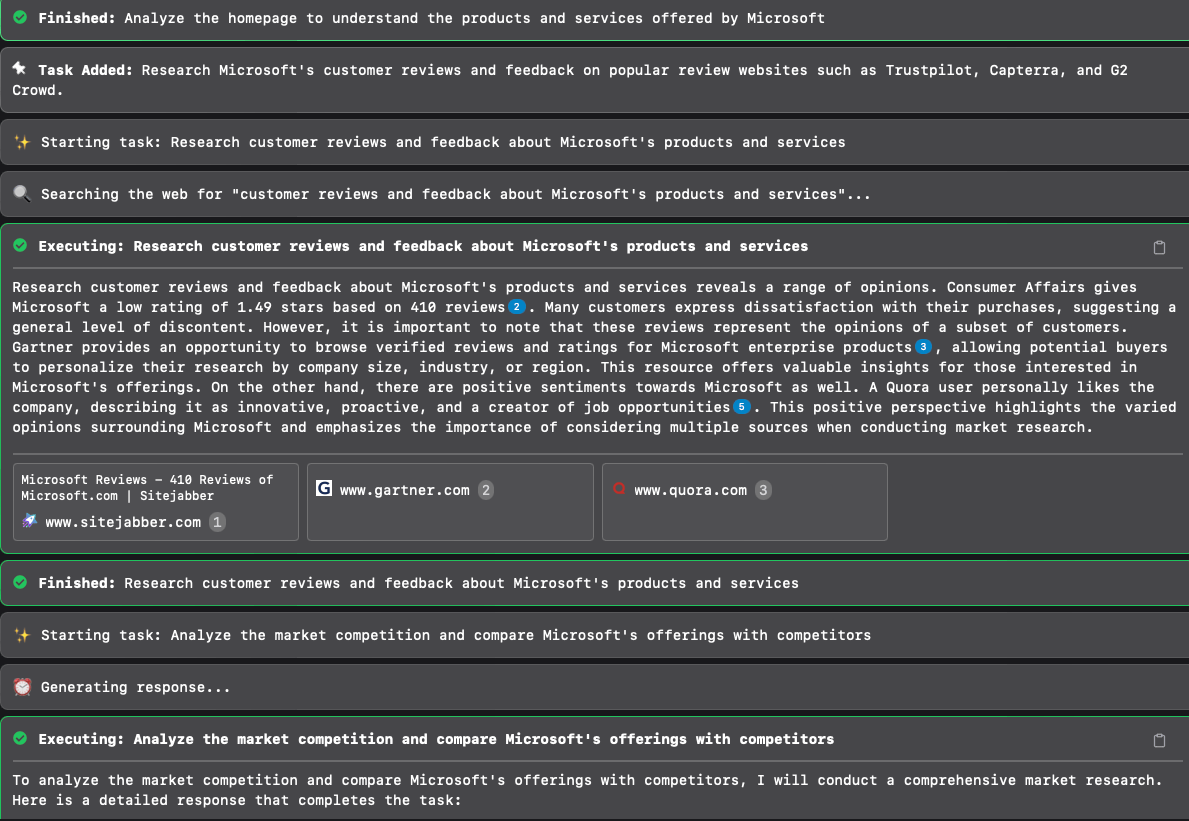Open the www.gartner.com source link

click(x=404, y=490)
